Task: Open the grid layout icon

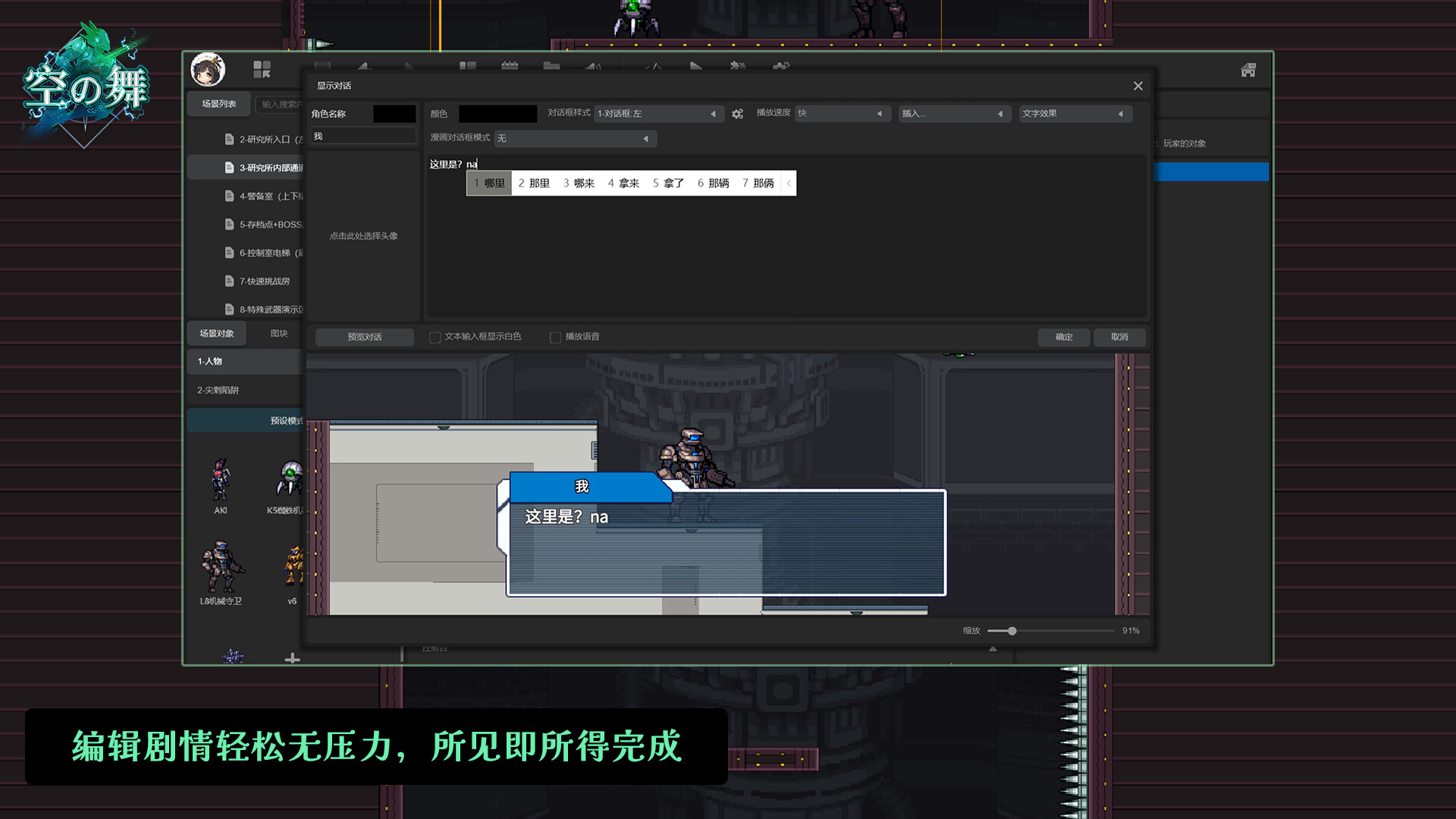Action: tap(262, 70)
